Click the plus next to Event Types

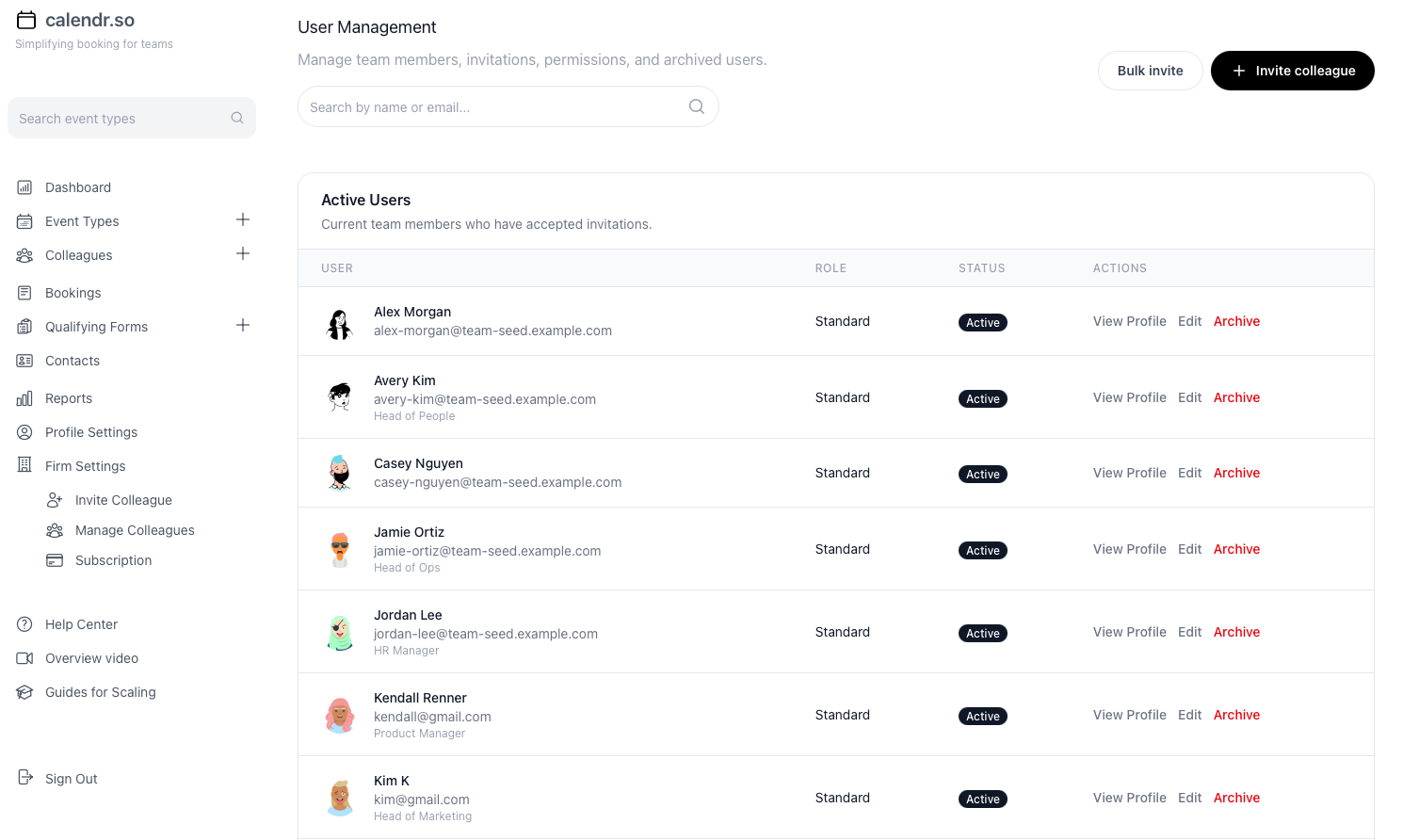pos(243,219)
